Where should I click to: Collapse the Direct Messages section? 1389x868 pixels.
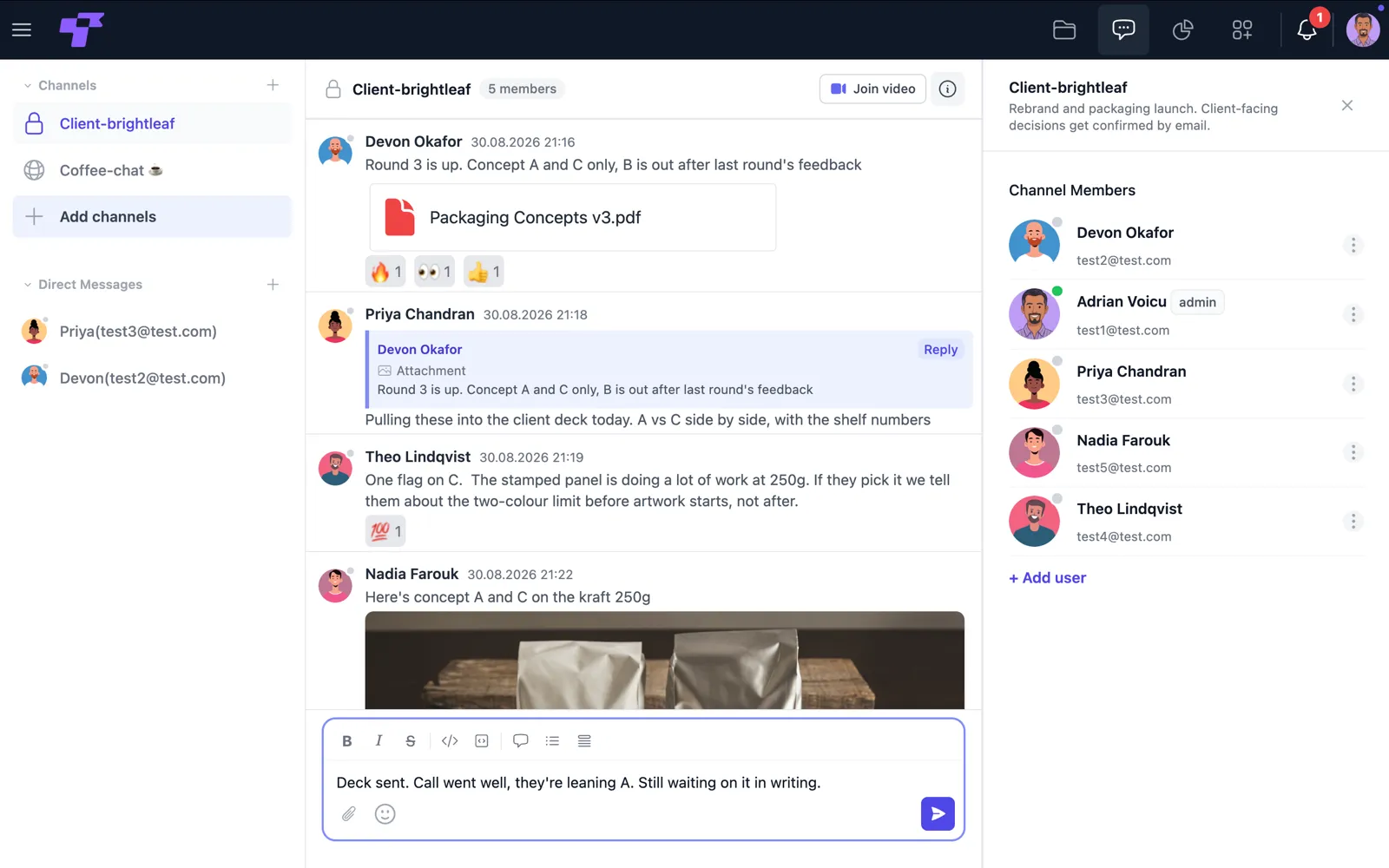coord(28,285)
